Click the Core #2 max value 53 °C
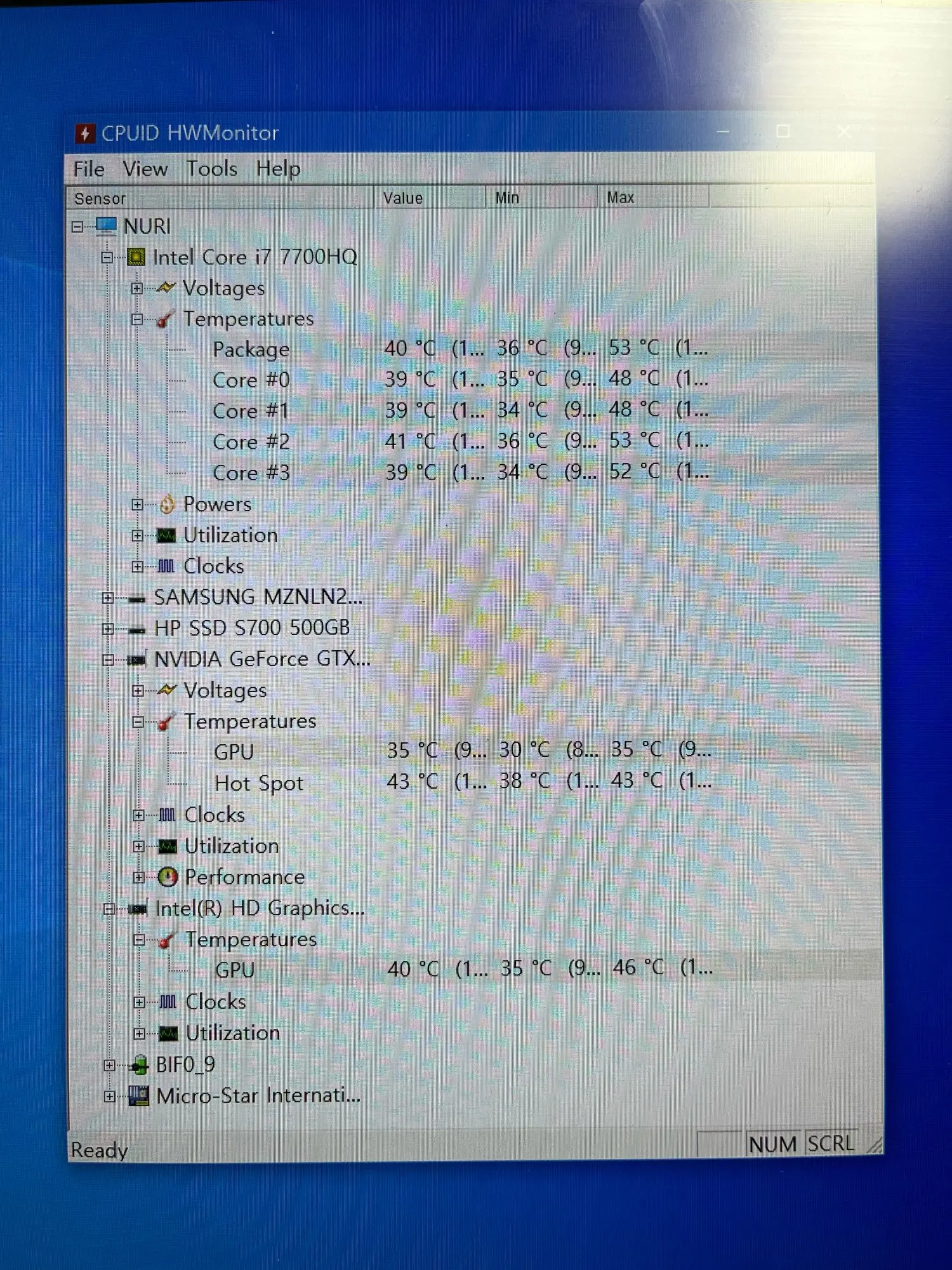 [x=635, y=440]
